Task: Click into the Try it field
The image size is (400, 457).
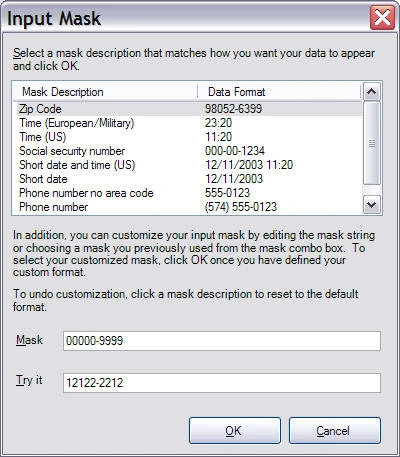Action: [x=222, y=383]
